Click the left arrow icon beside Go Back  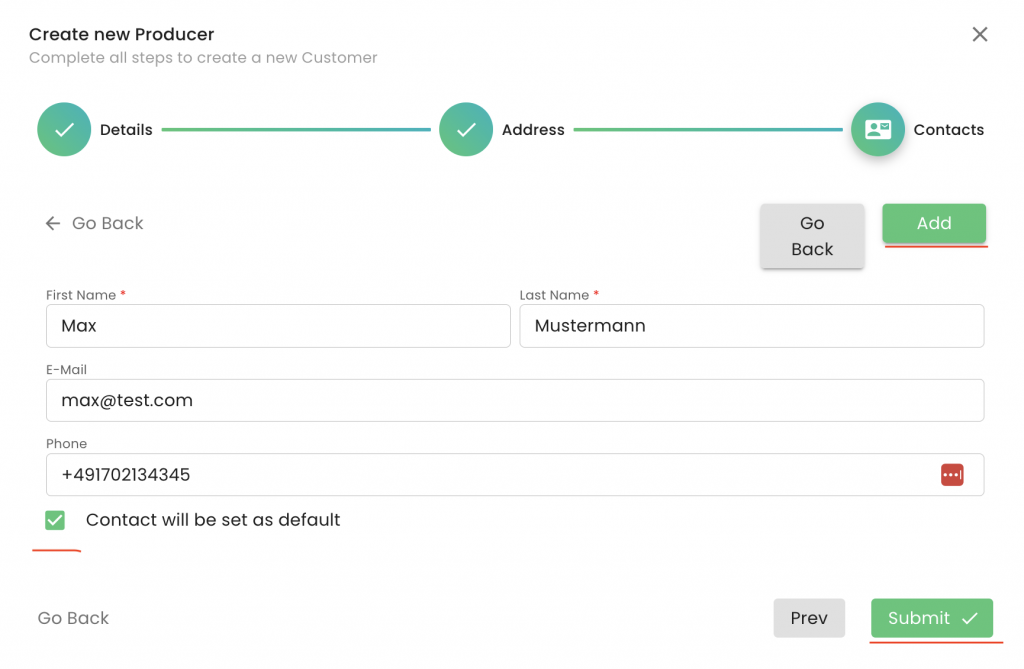53,224
